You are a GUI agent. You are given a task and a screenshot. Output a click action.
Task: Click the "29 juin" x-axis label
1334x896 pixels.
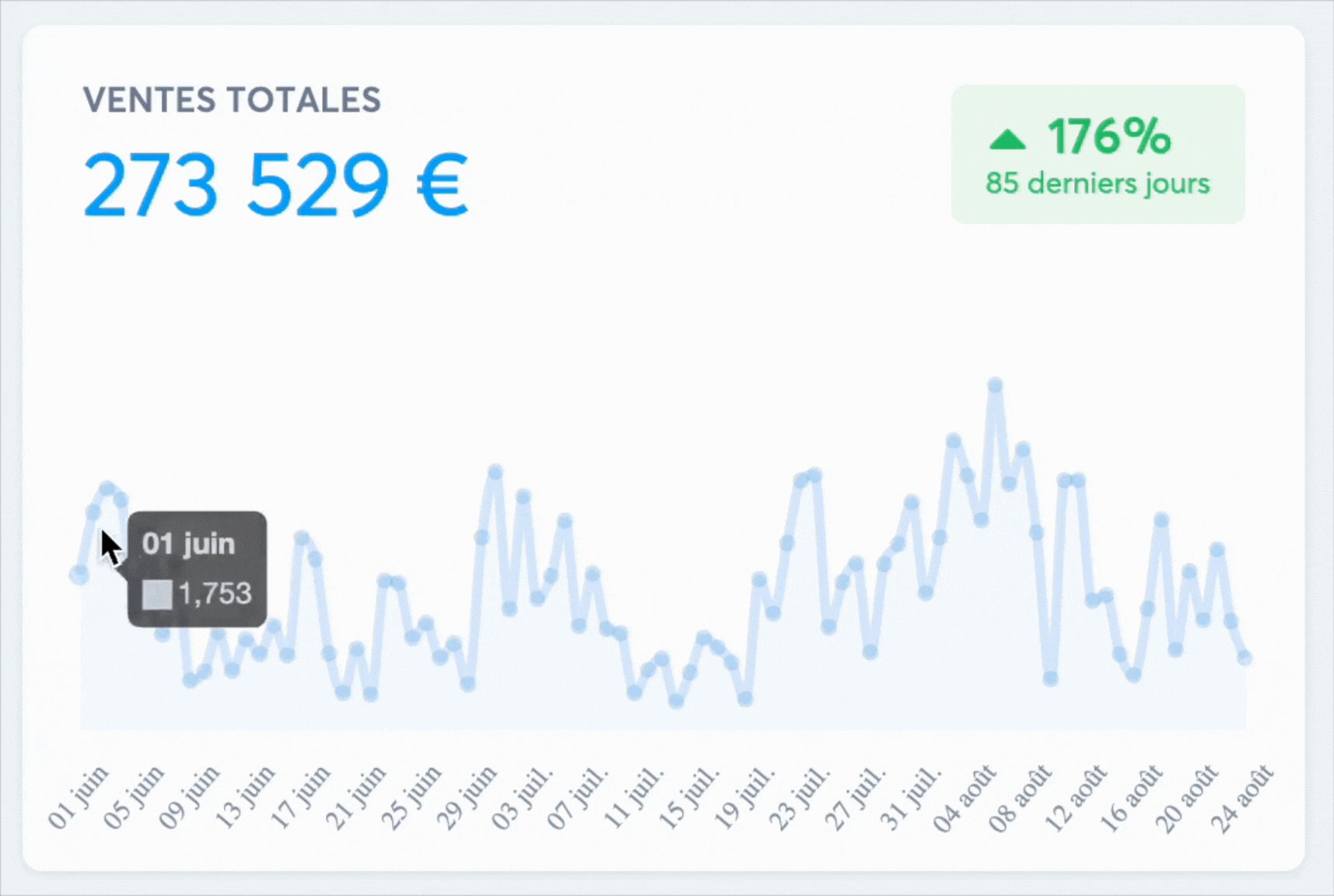[x=466, y=798]
